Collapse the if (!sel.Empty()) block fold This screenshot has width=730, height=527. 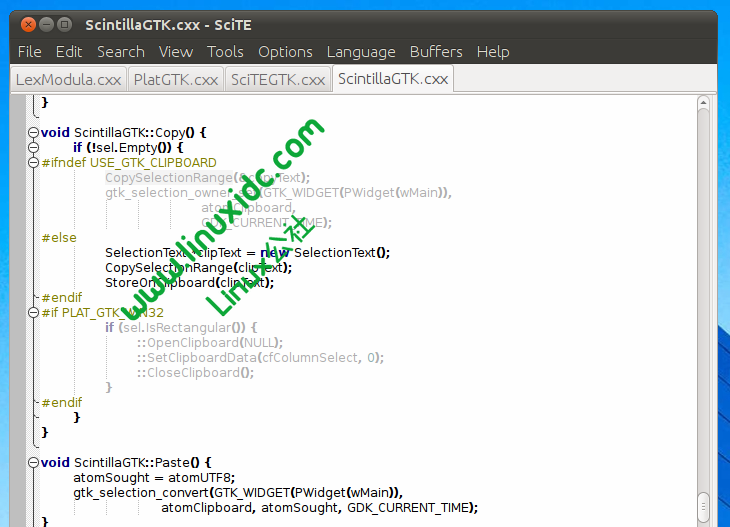coord(34,147)
